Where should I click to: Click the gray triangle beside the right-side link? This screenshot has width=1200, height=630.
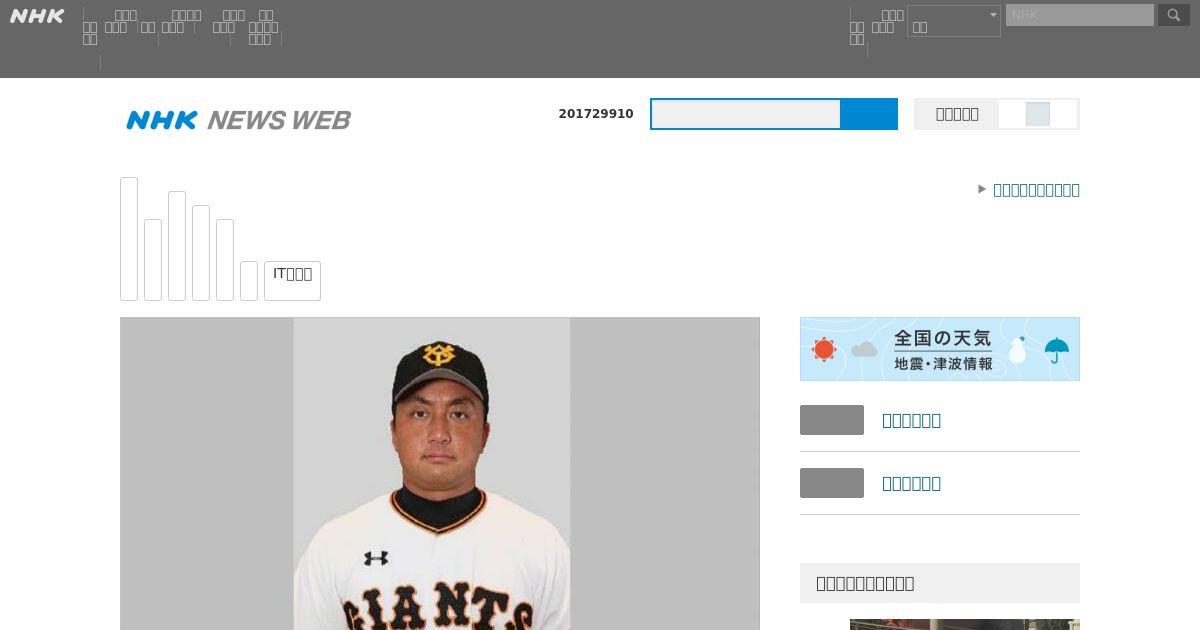coord(982,189)
